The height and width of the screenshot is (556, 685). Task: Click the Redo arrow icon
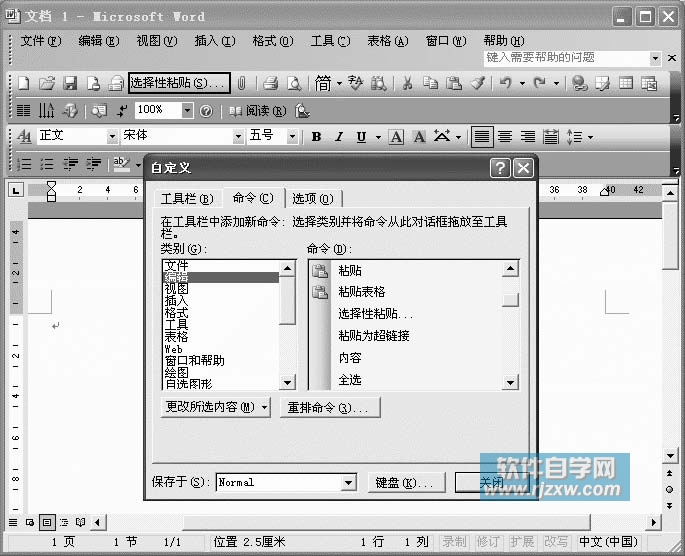pos(540,83)
